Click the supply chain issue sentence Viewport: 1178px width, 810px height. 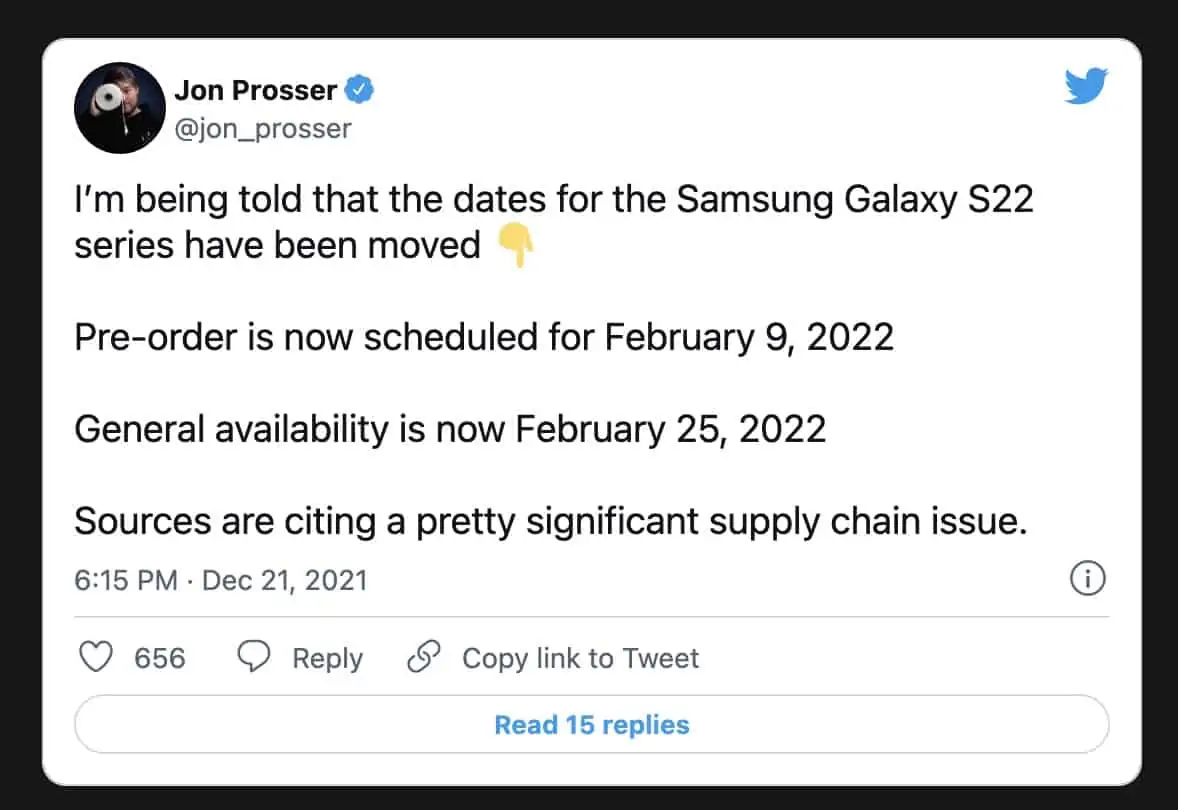(x=551, y=521)
